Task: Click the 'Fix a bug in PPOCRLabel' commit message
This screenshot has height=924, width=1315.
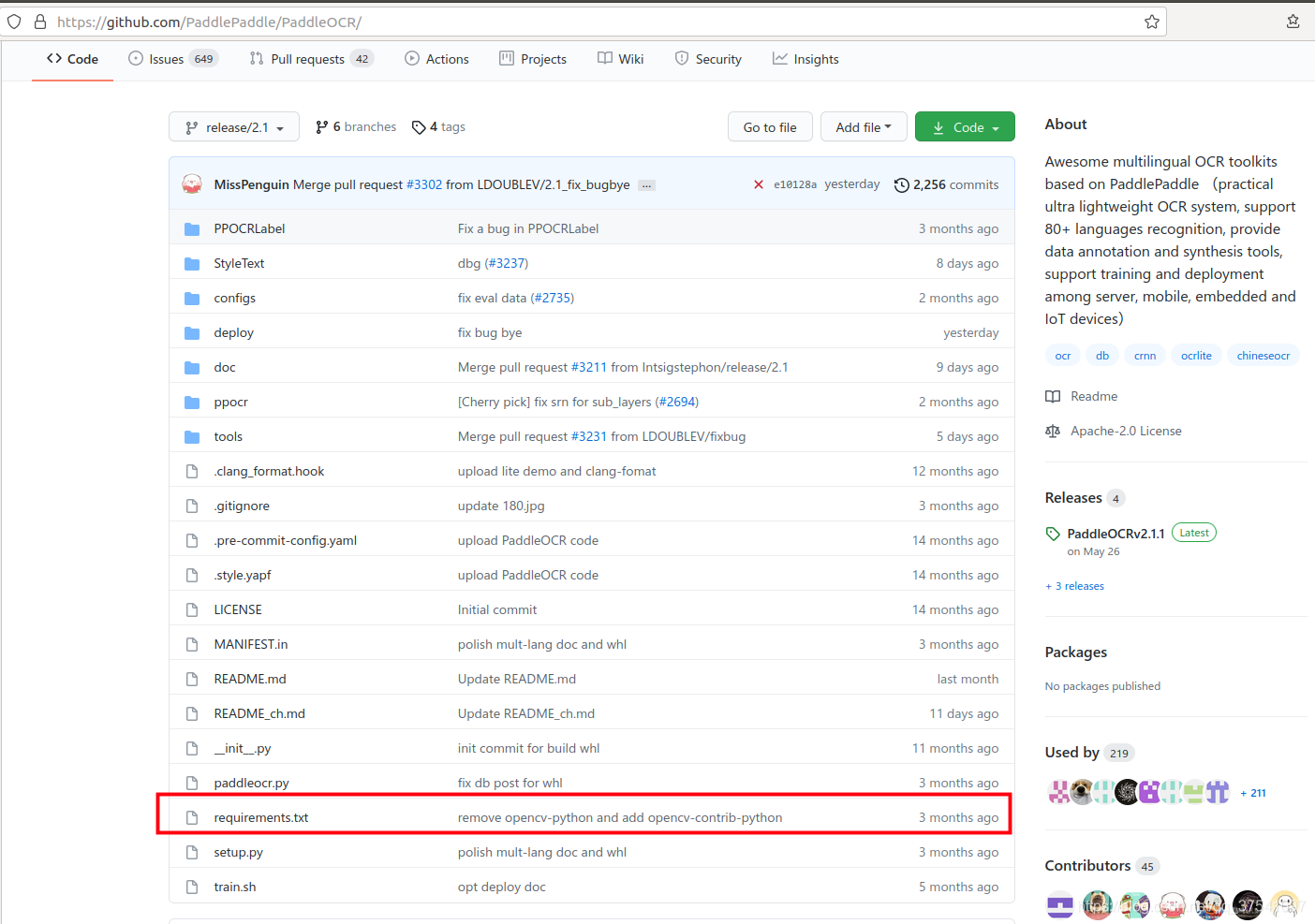Action: (527, 228)
